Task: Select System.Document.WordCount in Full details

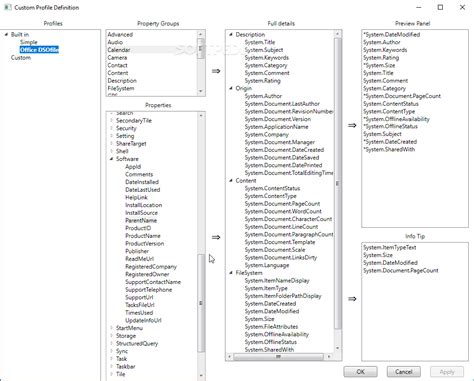Action: [x=283, y=211]
